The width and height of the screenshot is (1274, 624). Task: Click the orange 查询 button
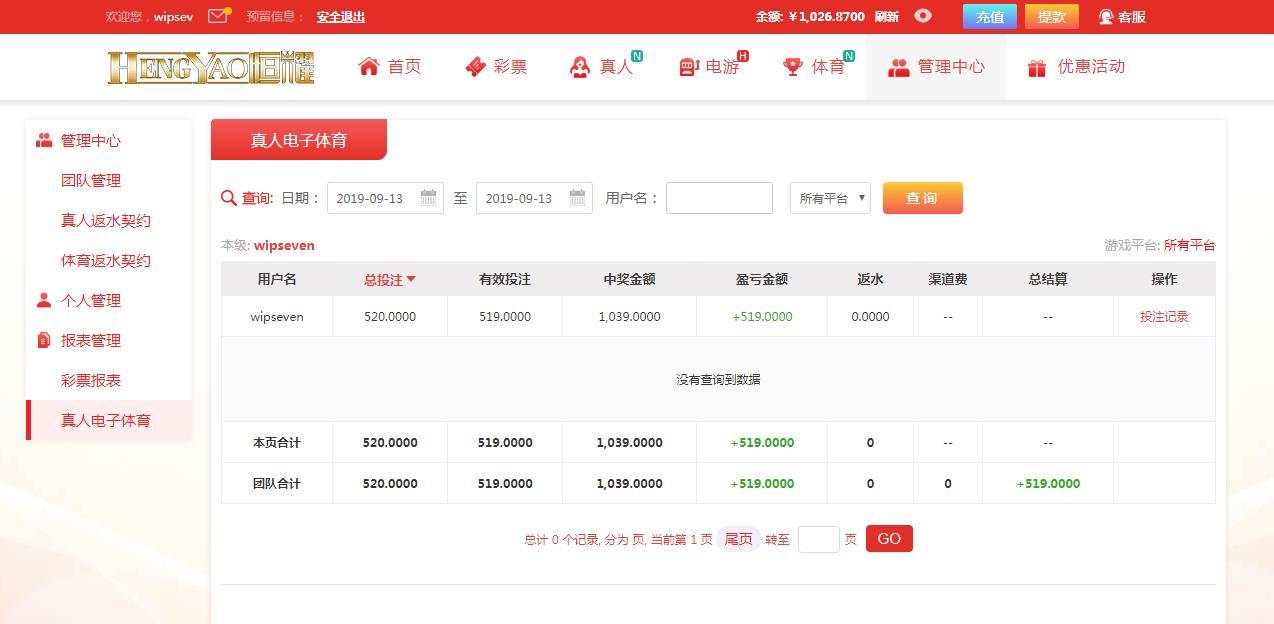tap(923, 198)
